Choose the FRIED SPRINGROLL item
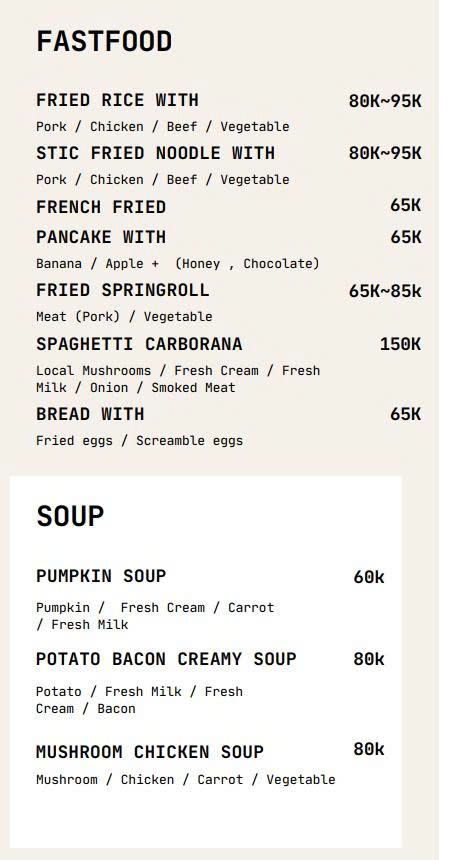The width and height of the screenshot is (449, 860). pos(123,290)
